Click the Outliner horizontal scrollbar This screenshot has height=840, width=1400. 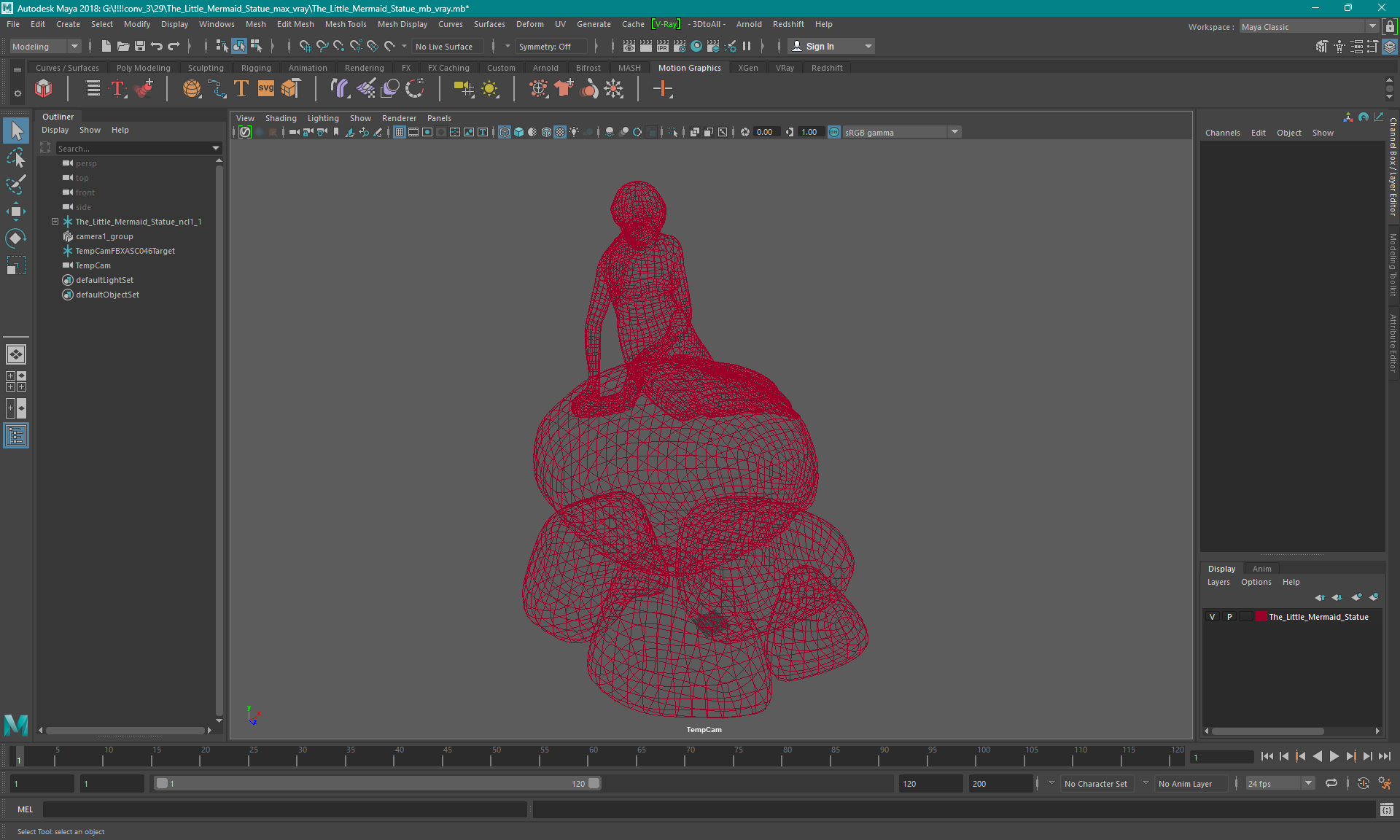tap(125, 730)
